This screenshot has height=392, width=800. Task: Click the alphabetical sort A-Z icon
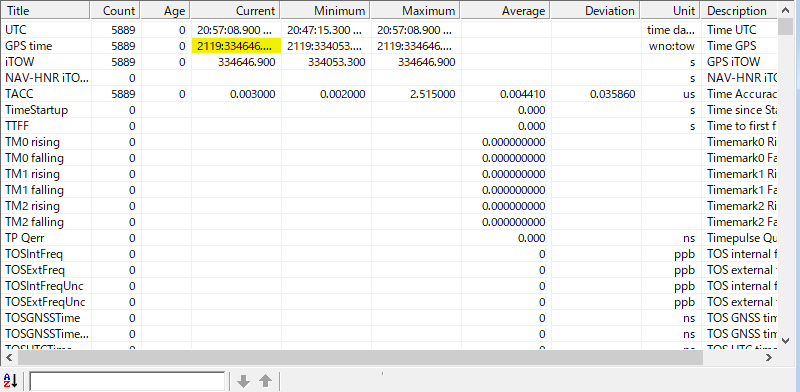[11, 380]
